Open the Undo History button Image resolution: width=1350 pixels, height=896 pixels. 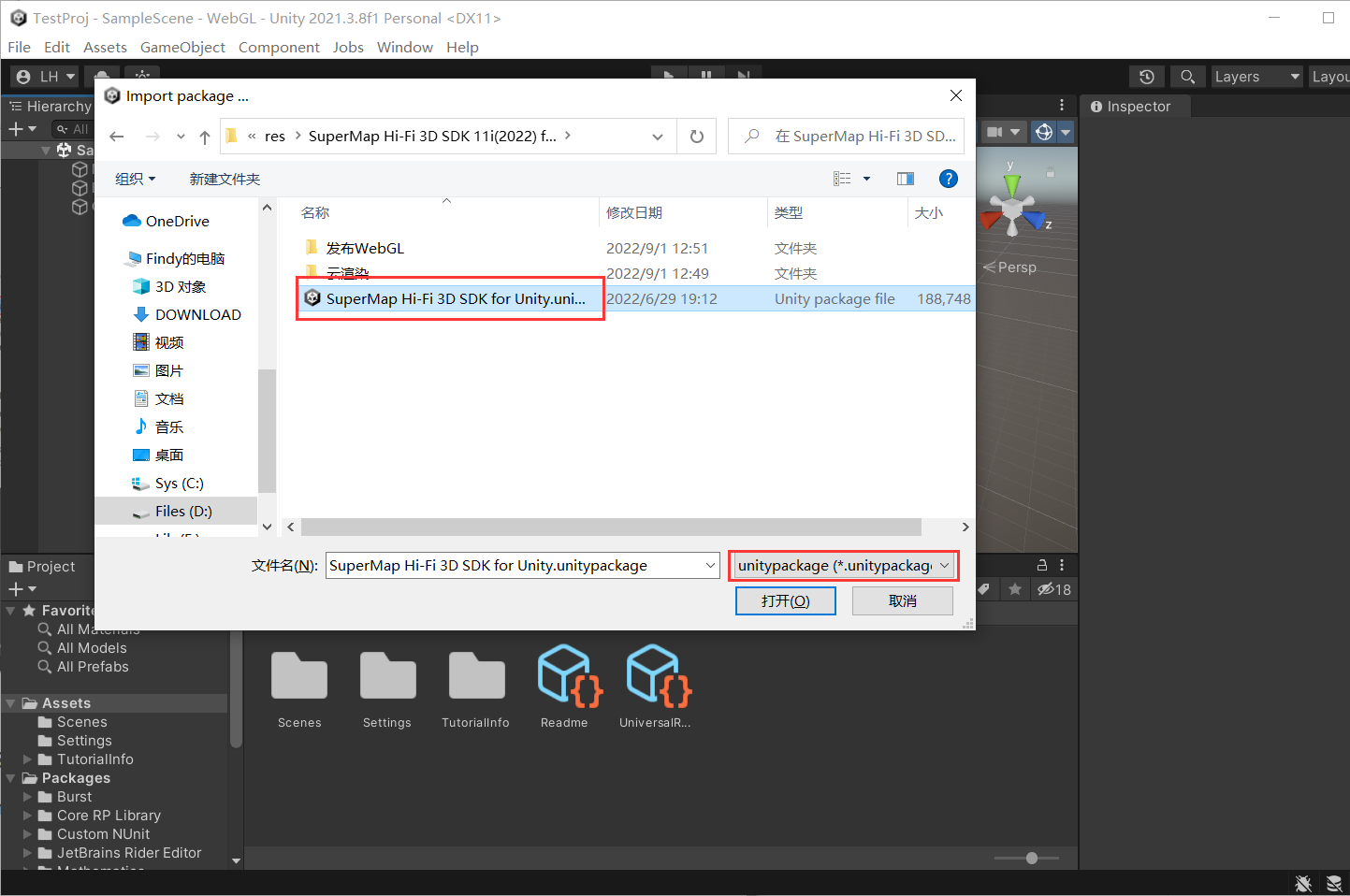pos(1147,77)
